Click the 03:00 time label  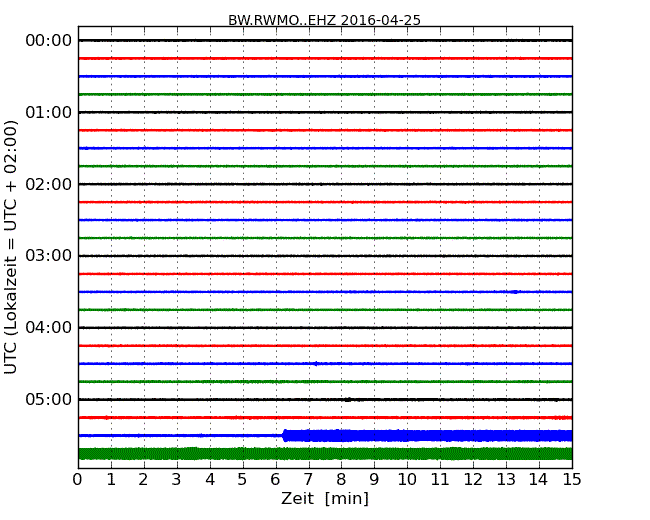pos(49,256)
